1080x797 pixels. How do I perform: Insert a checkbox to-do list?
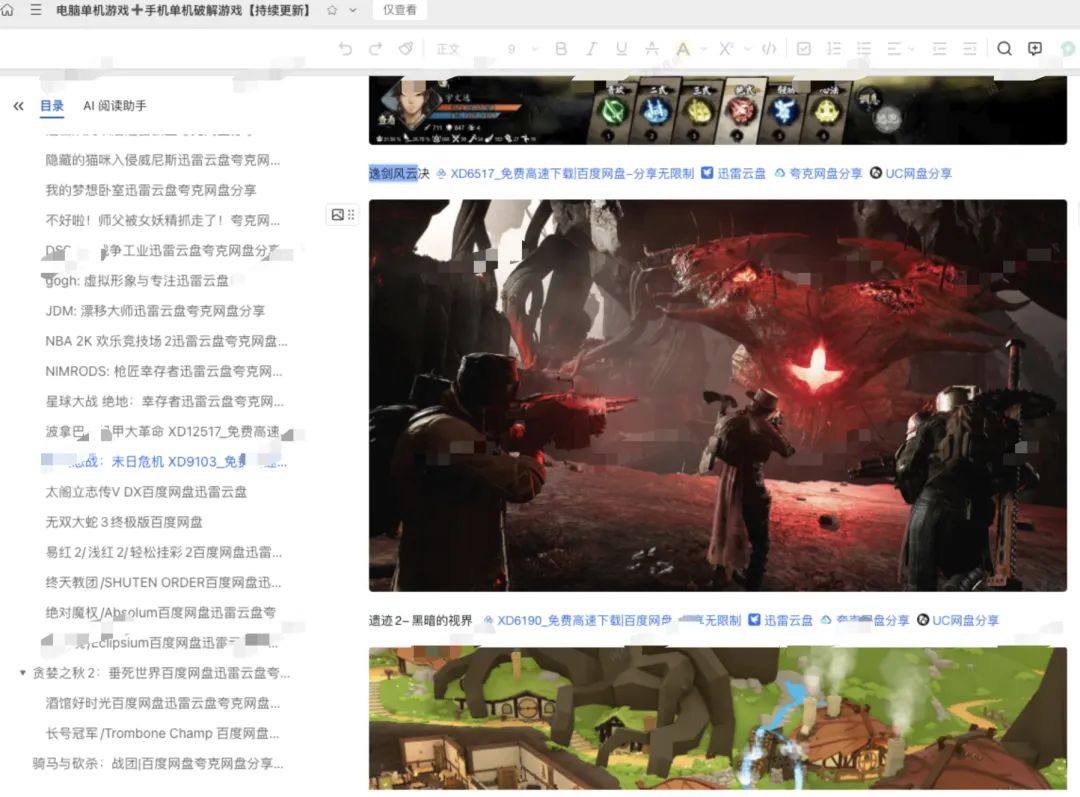803,48
